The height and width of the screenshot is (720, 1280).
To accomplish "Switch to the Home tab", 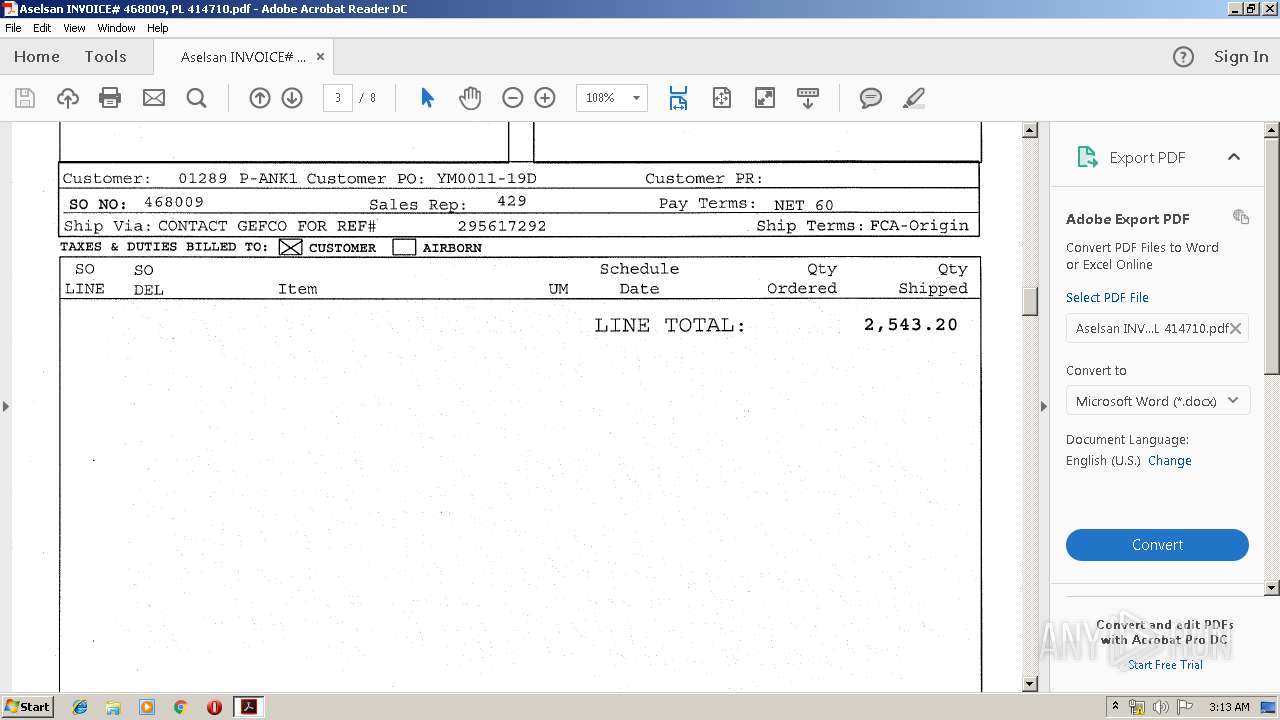I will [37, 57].
